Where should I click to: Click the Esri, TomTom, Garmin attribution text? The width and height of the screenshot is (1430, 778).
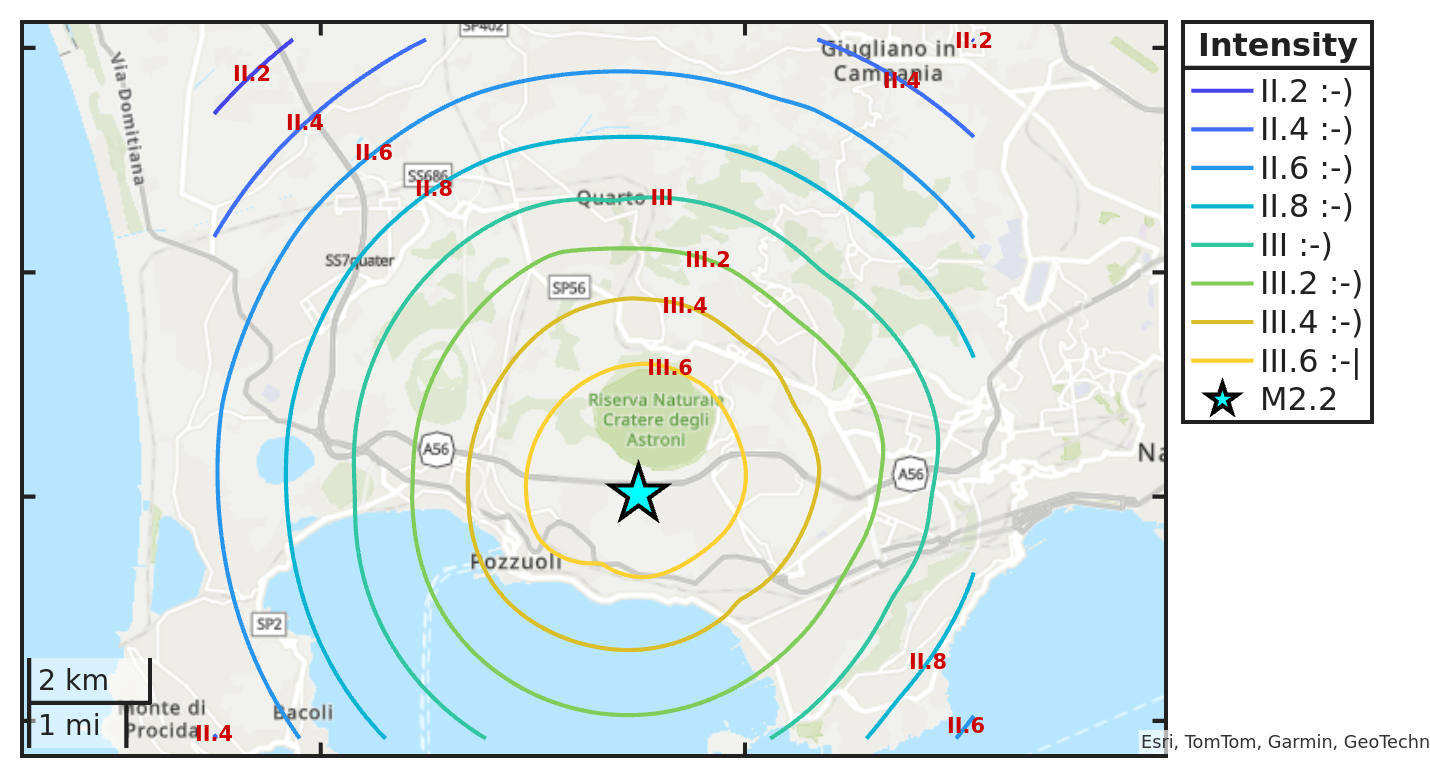click(x=1284, y=742)
